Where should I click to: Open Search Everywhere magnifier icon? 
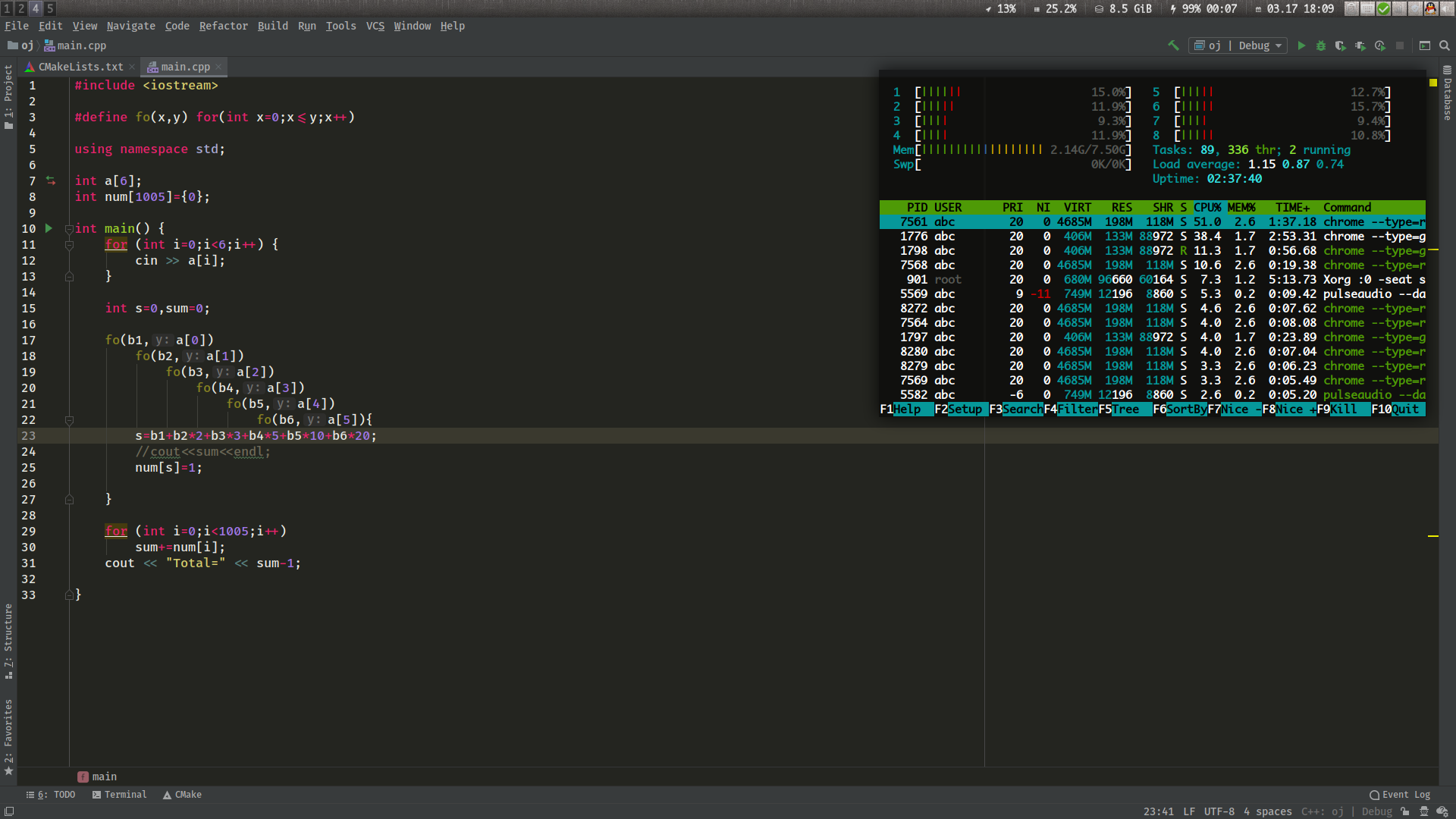pos(1445,45)
